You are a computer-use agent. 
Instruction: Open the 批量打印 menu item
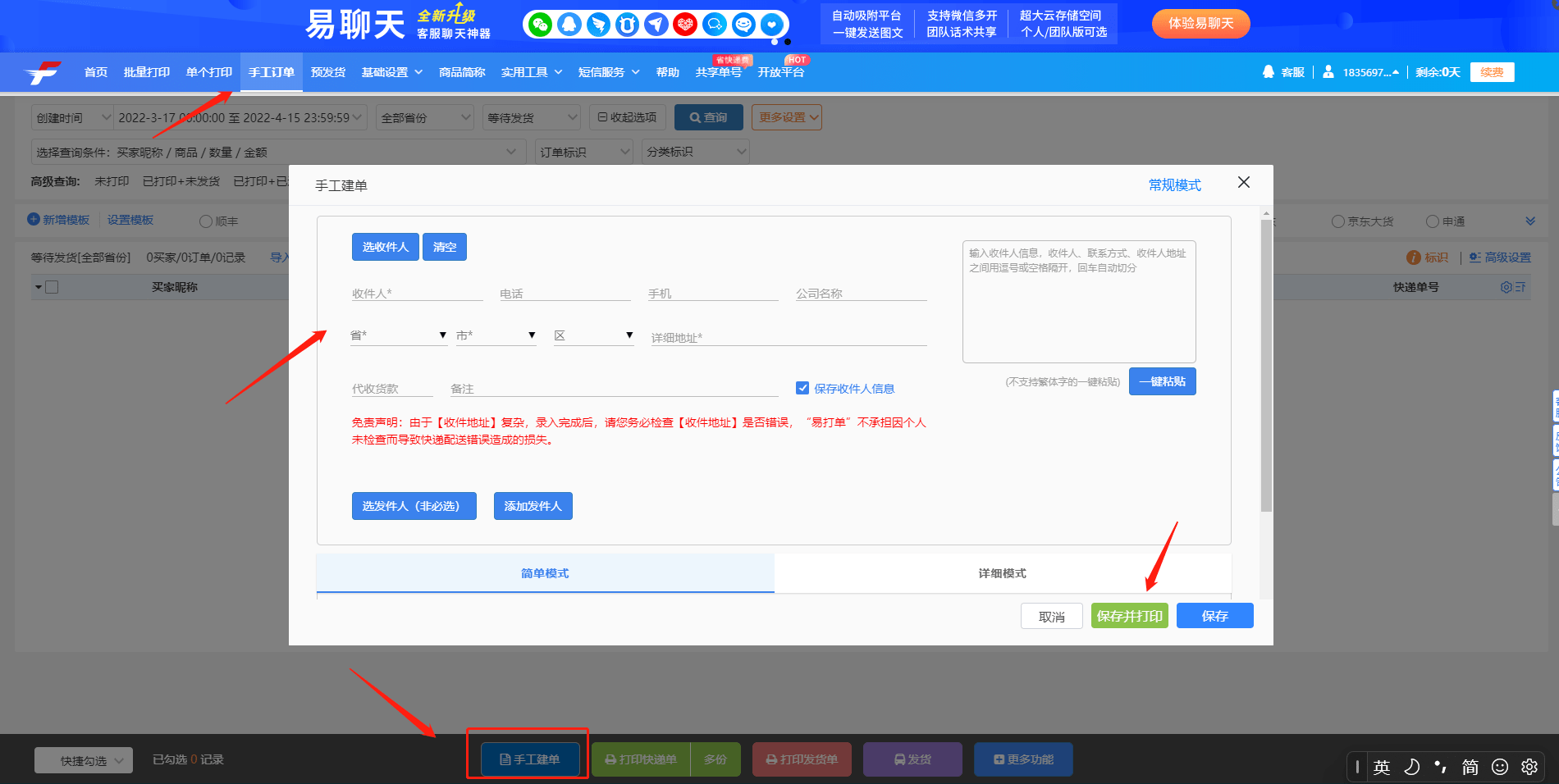147,72
